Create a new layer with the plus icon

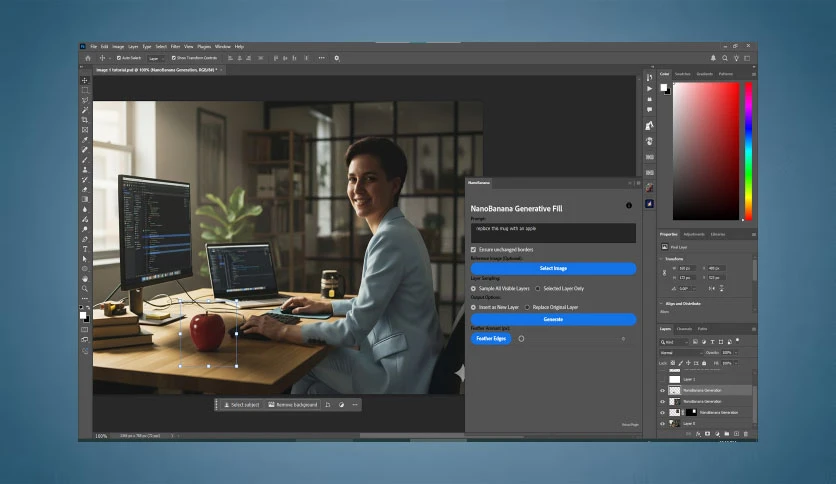(x=736, y=434)
